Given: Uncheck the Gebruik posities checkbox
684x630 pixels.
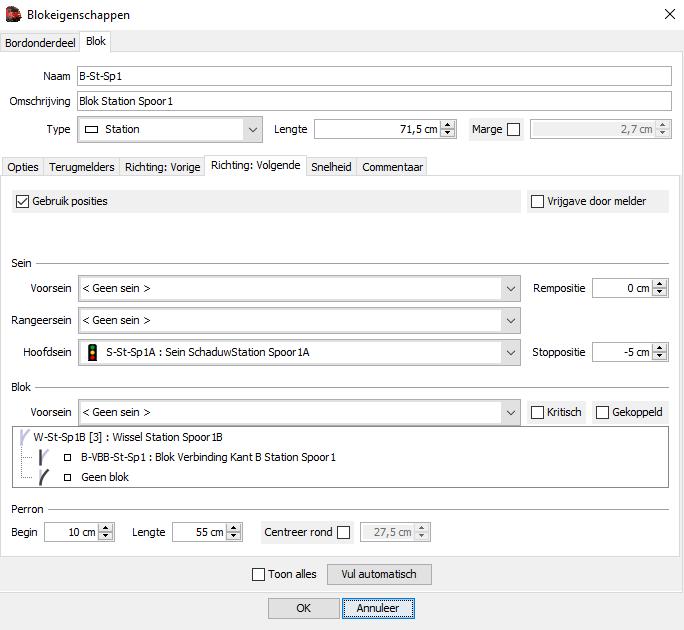Looking at the screenshot, I should [22, 202].
